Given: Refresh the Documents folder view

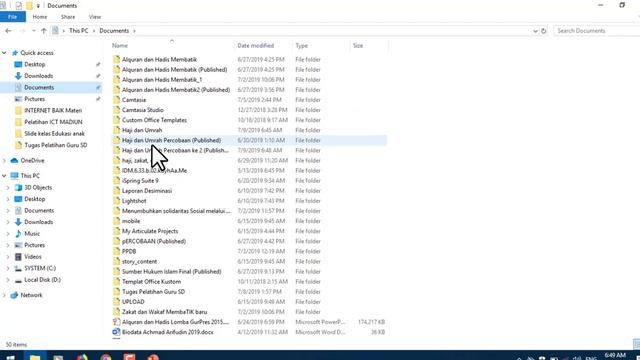Looking at the screenshot, I should [x=543, y=31].
